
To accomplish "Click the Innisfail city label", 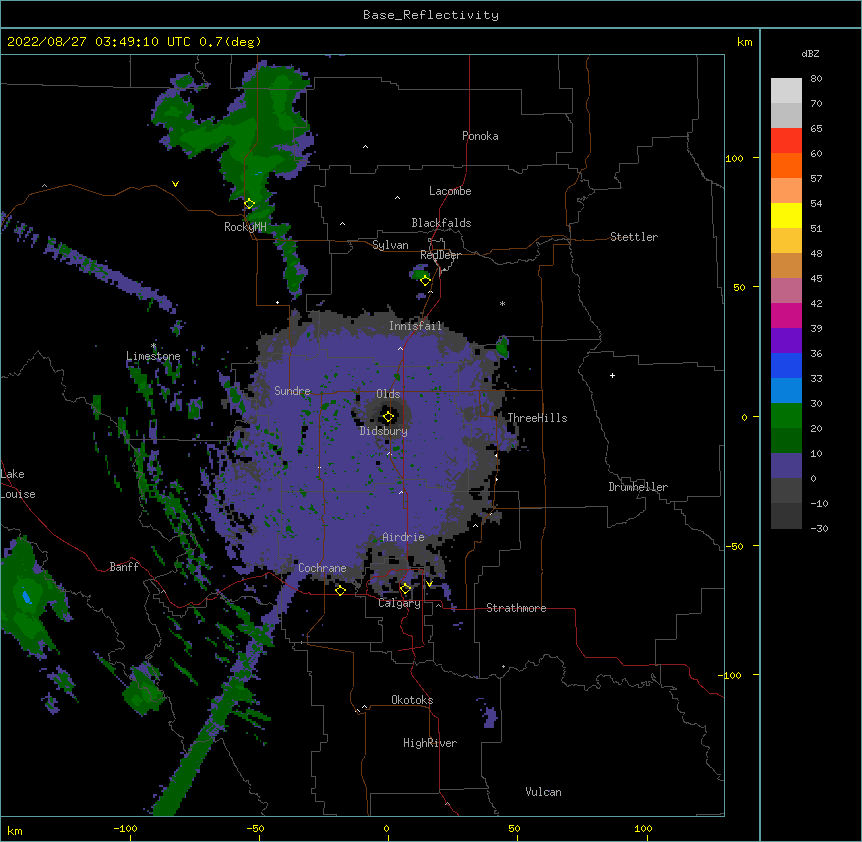I will click(x=415, y=326).
